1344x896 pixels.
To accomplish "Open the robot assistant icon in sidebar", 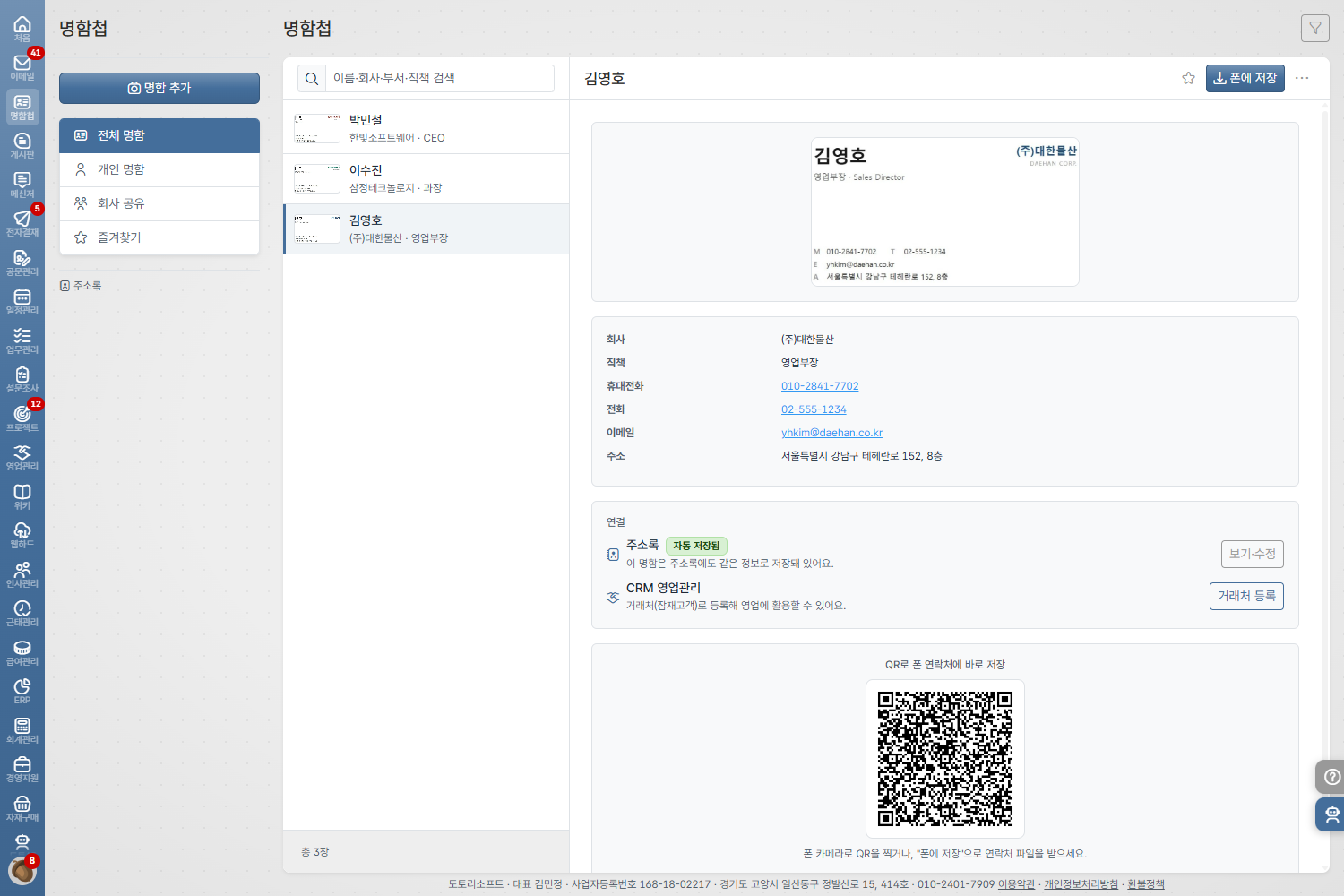I will point(22,841).
